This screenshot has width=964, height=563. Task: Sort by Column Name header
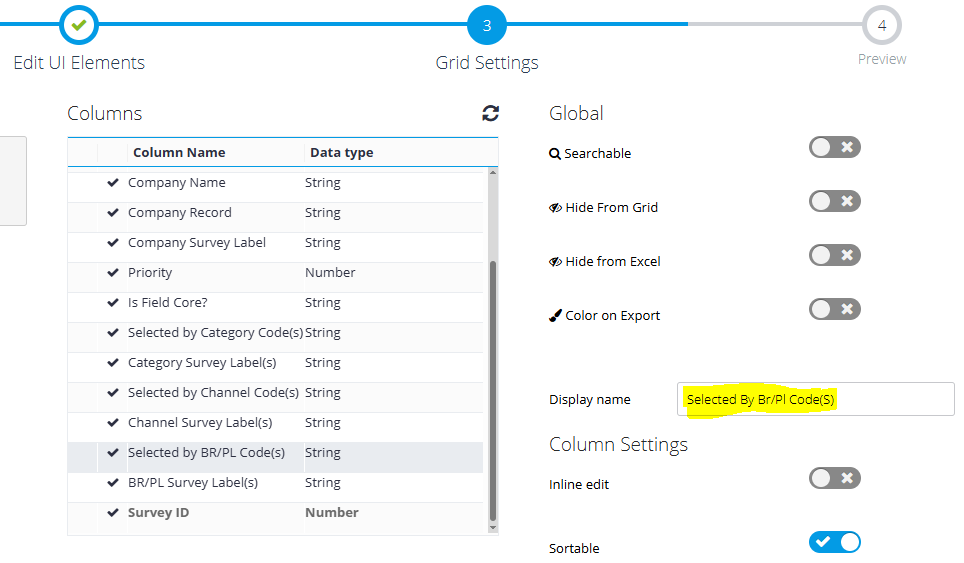point(179,153)
